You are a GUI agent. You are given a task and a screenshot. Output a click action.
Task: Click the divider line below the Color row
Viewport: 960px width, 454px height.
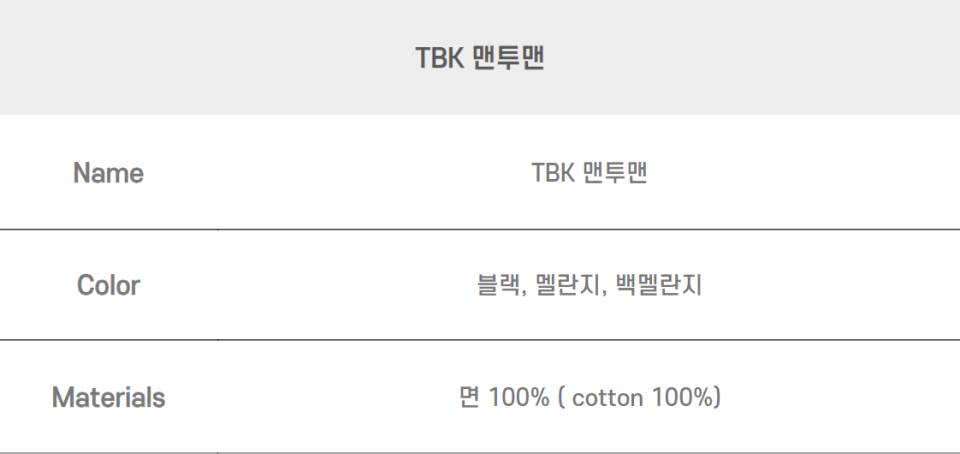480,340
